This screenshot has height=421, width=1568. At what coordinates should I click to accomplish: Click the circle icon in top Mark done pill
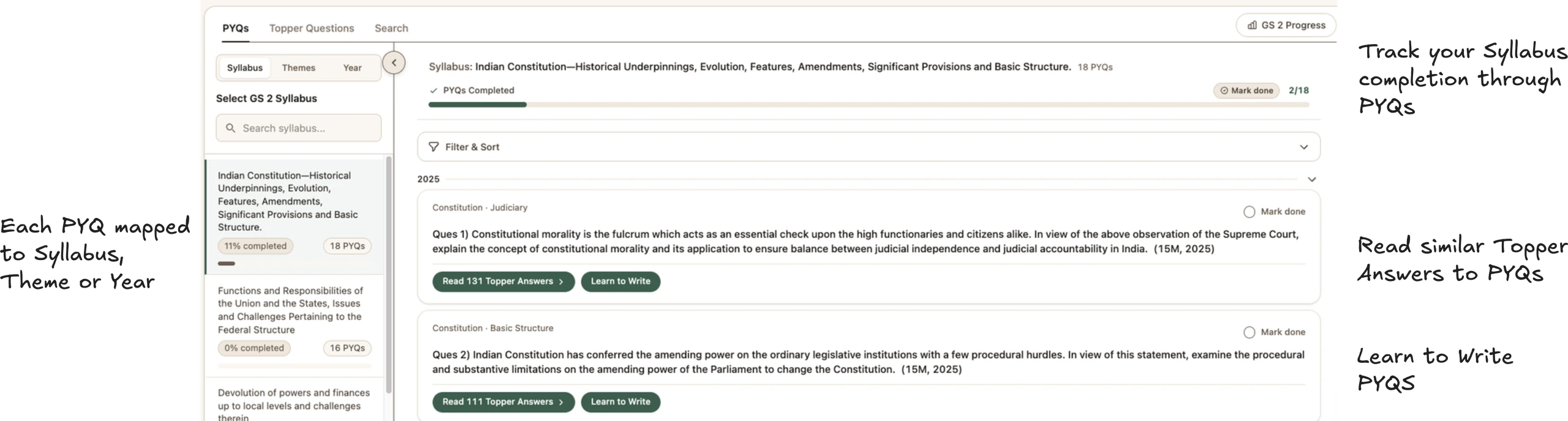[x=1224, y=91]
